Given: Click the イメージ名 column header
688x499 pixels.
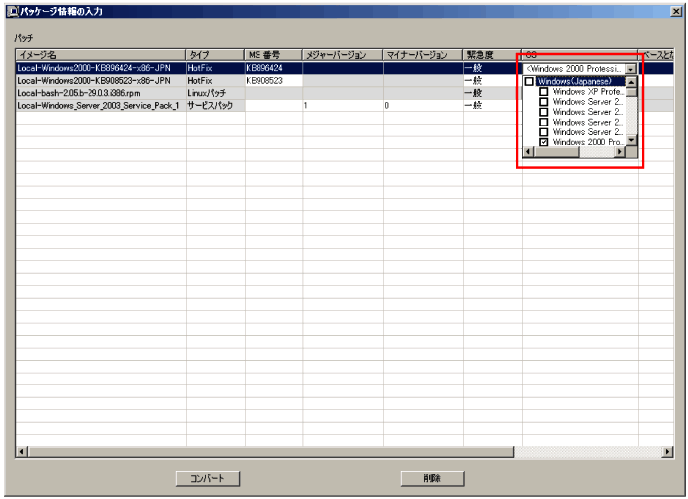Looking at the screenshot, I should click(x=100, y=55).
